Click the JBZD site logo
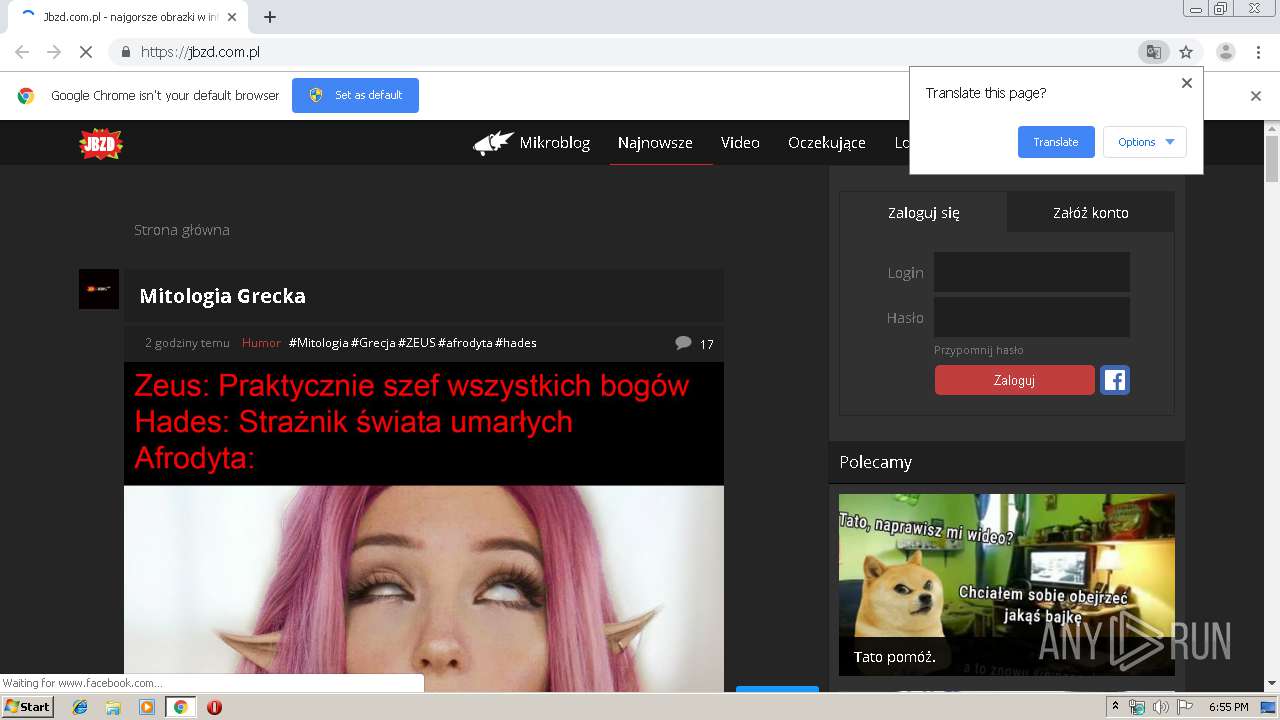1280x720 pixels. point(101,144)
